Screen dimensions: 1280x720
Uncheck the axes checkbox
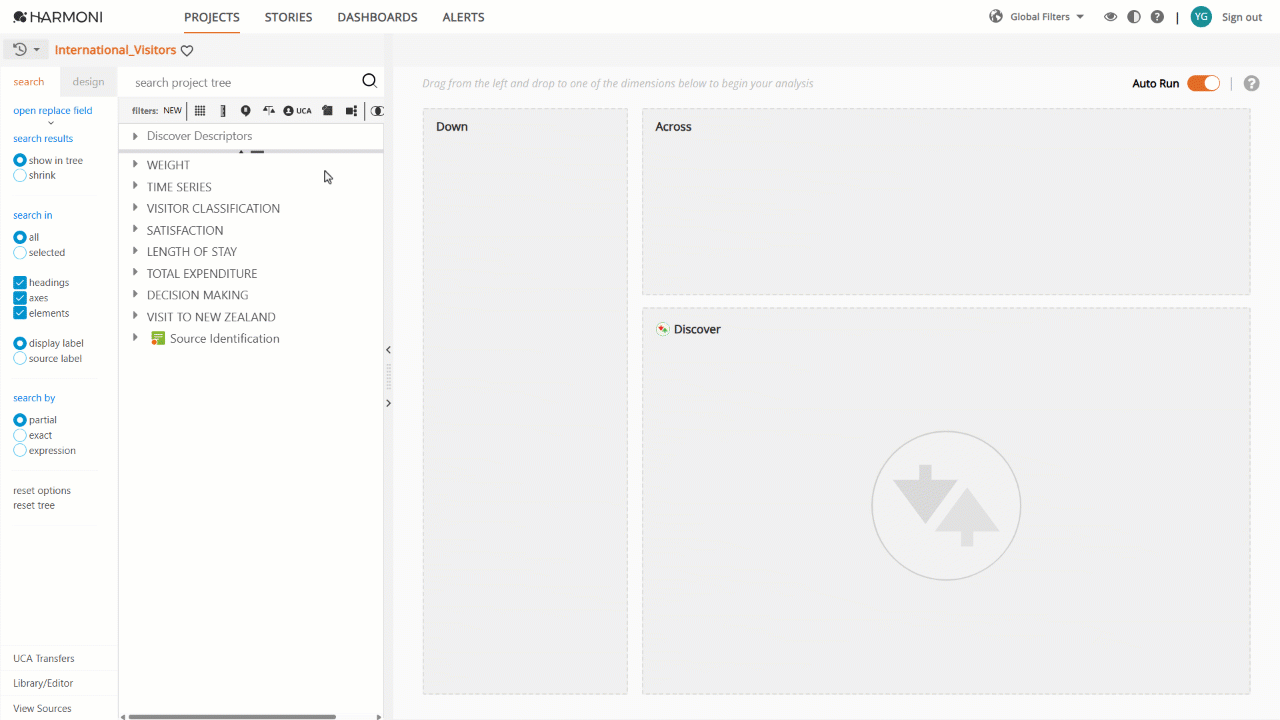(x=20, y=298)
